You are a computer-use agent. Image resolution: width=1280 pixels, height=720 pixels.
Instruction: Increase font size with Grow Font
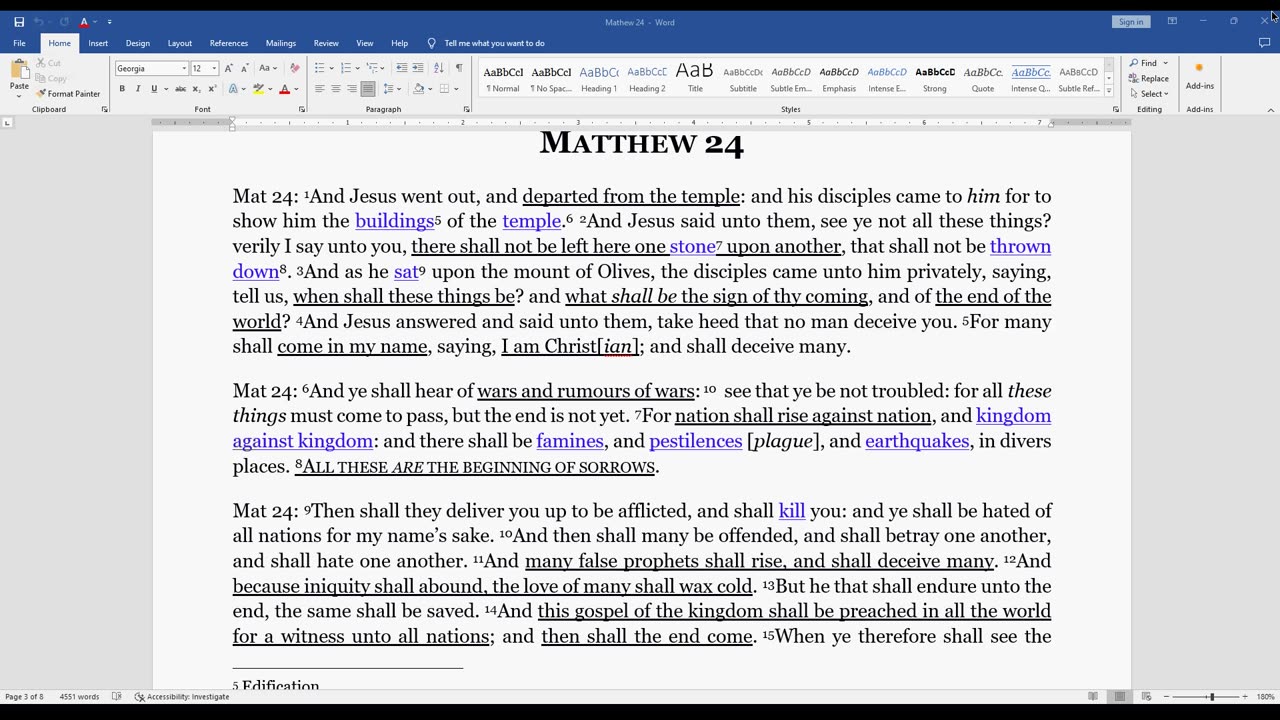(228, 68)
